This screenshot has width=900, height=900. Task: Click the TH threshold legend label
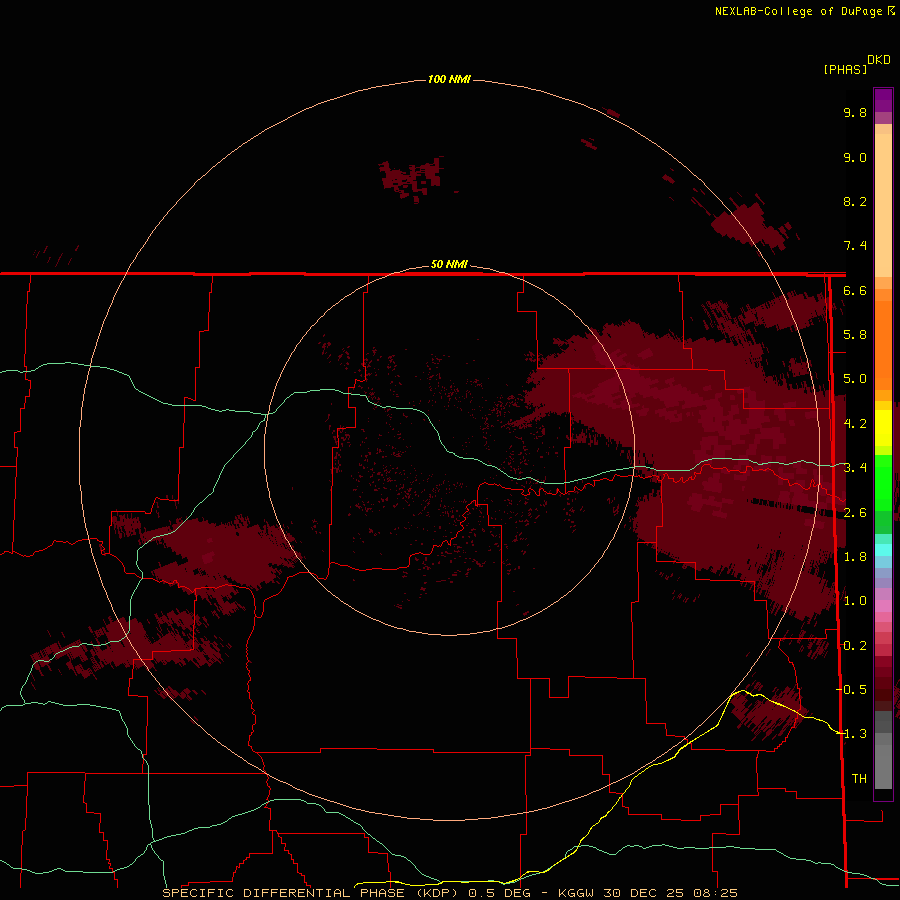(x=859, y=778)
